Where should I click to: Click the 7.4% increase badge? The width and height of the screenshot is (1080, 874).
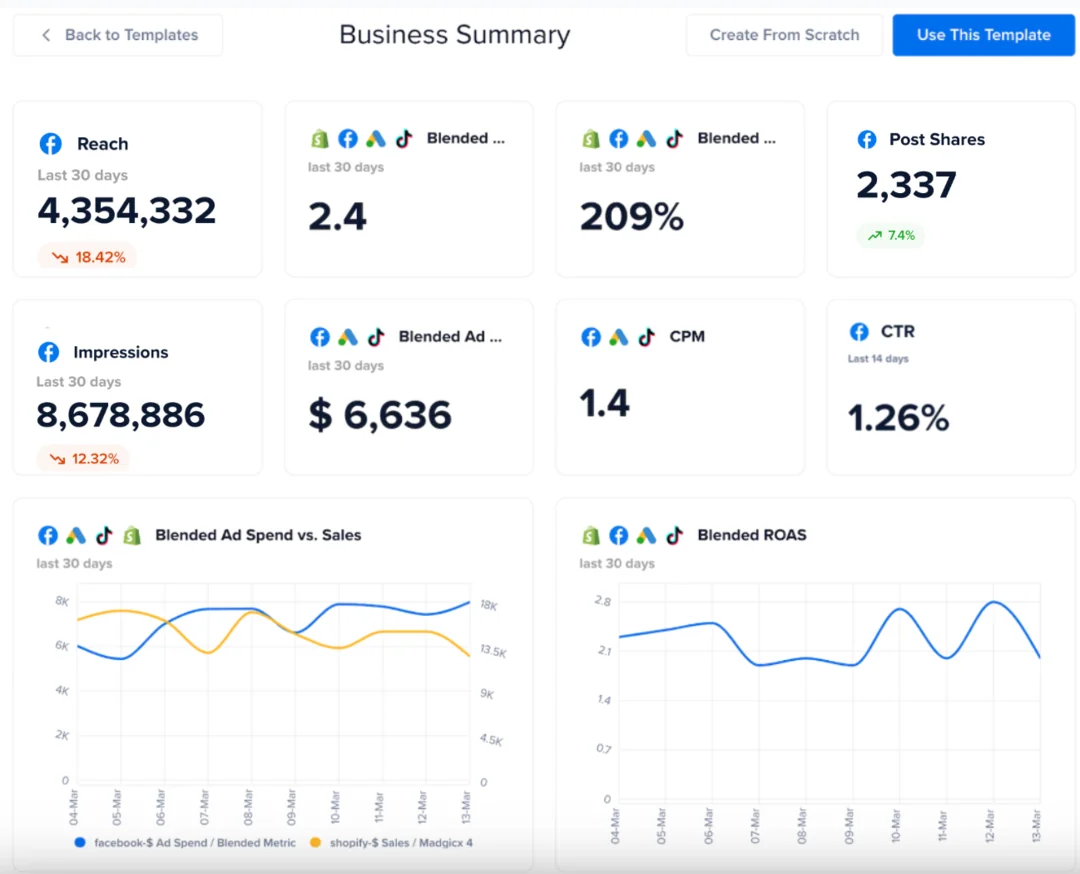tap(891, 236)
